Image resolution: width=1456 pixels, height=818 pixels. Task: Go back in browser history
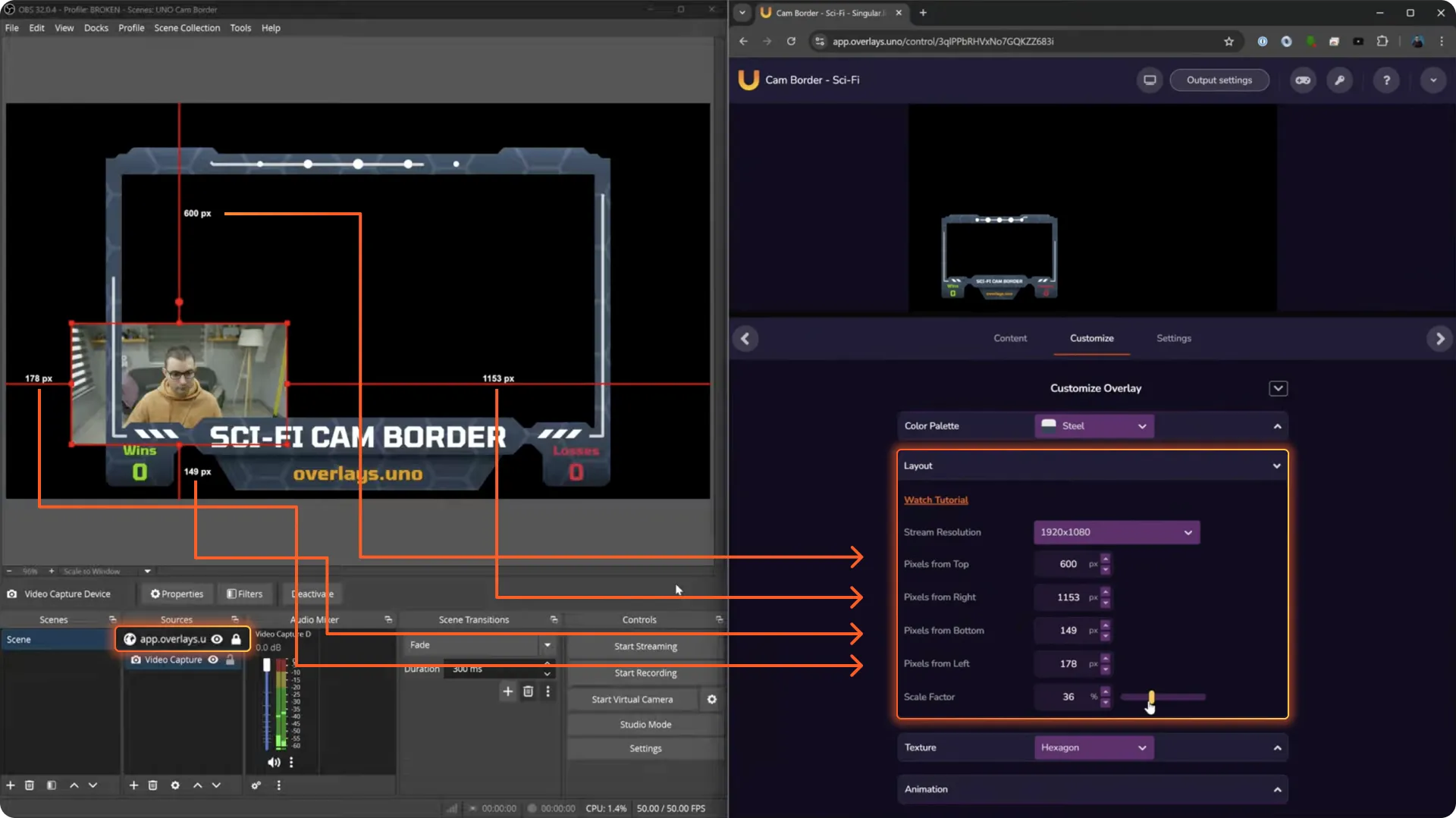point(743,41)
